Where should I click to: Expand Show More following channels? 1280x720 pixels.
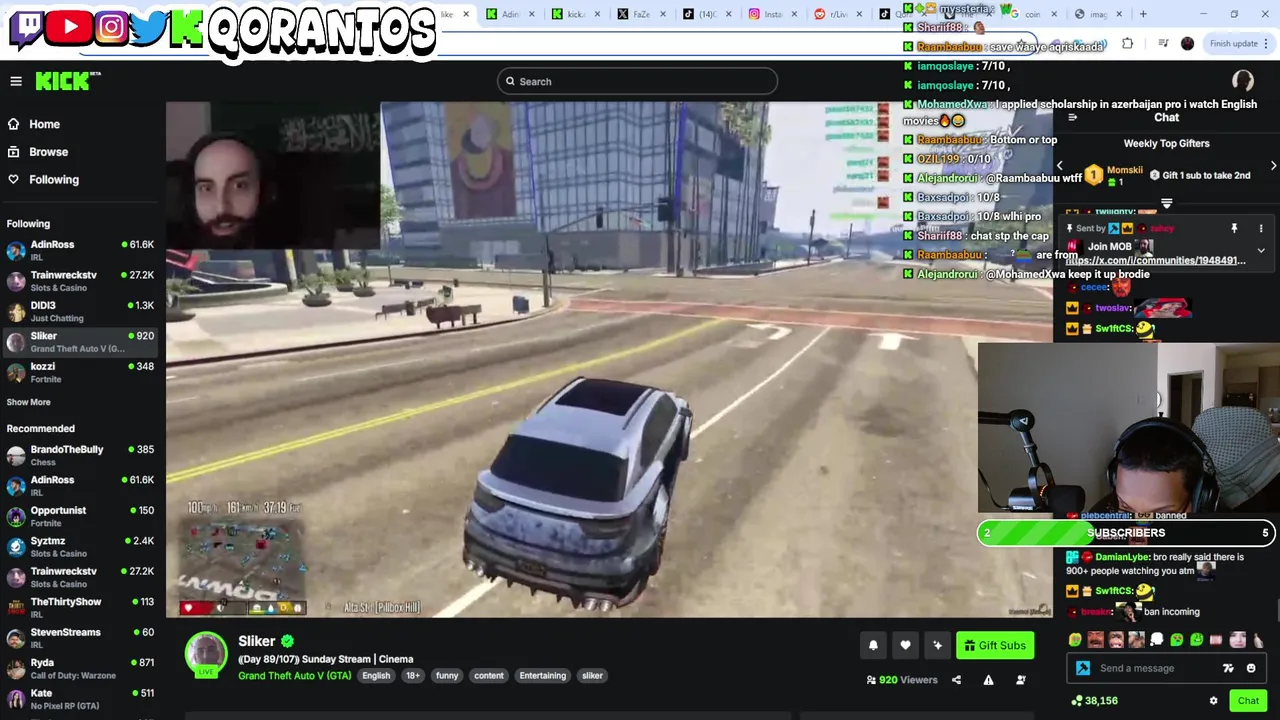(28, 402)
